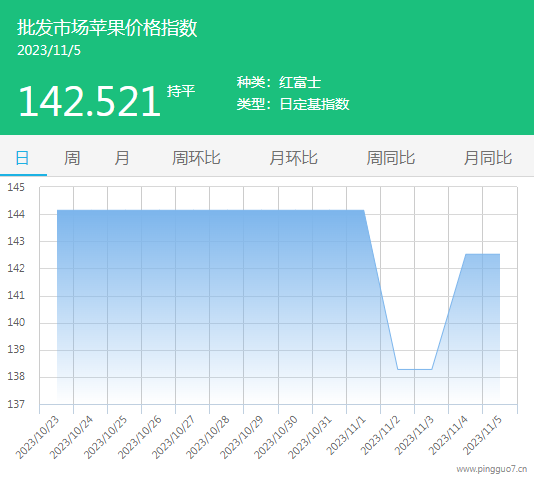The height and width of the screenshot is (480, 534).
Task: Click the 日定基指数 type label
Action: click(314, 104)
